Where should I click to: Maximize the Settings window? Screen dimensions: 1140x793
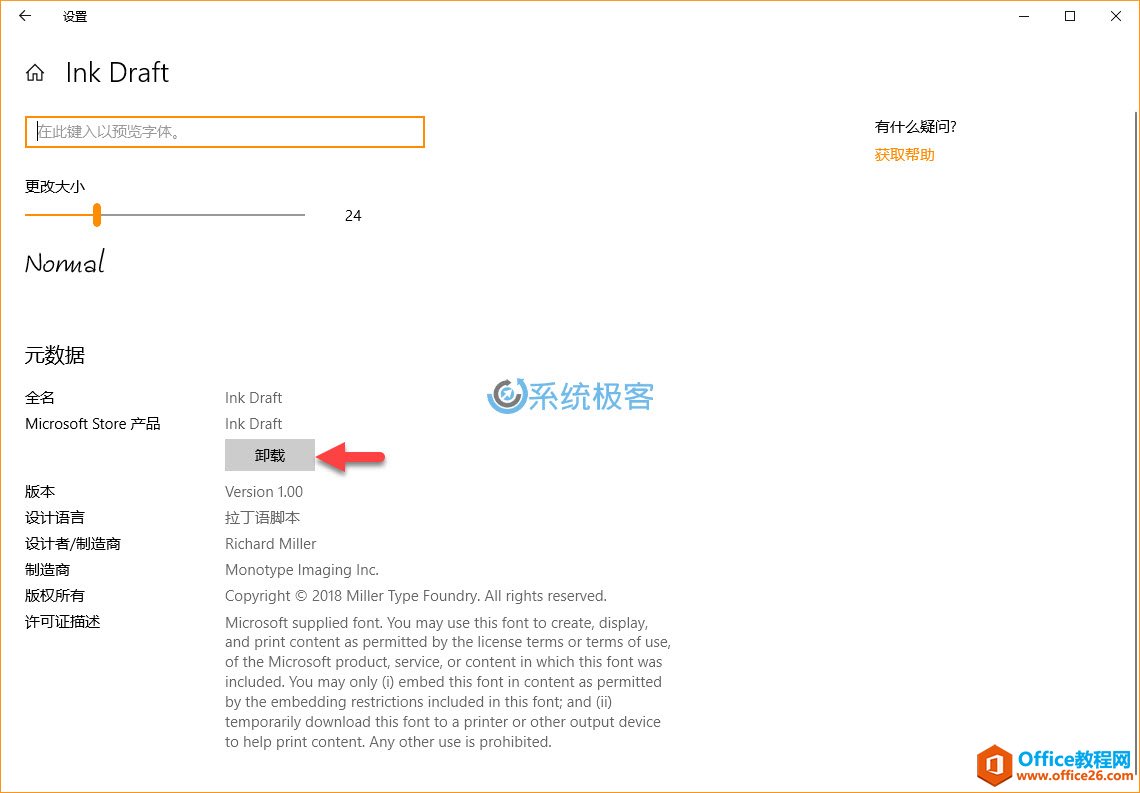coord(1070,16)
